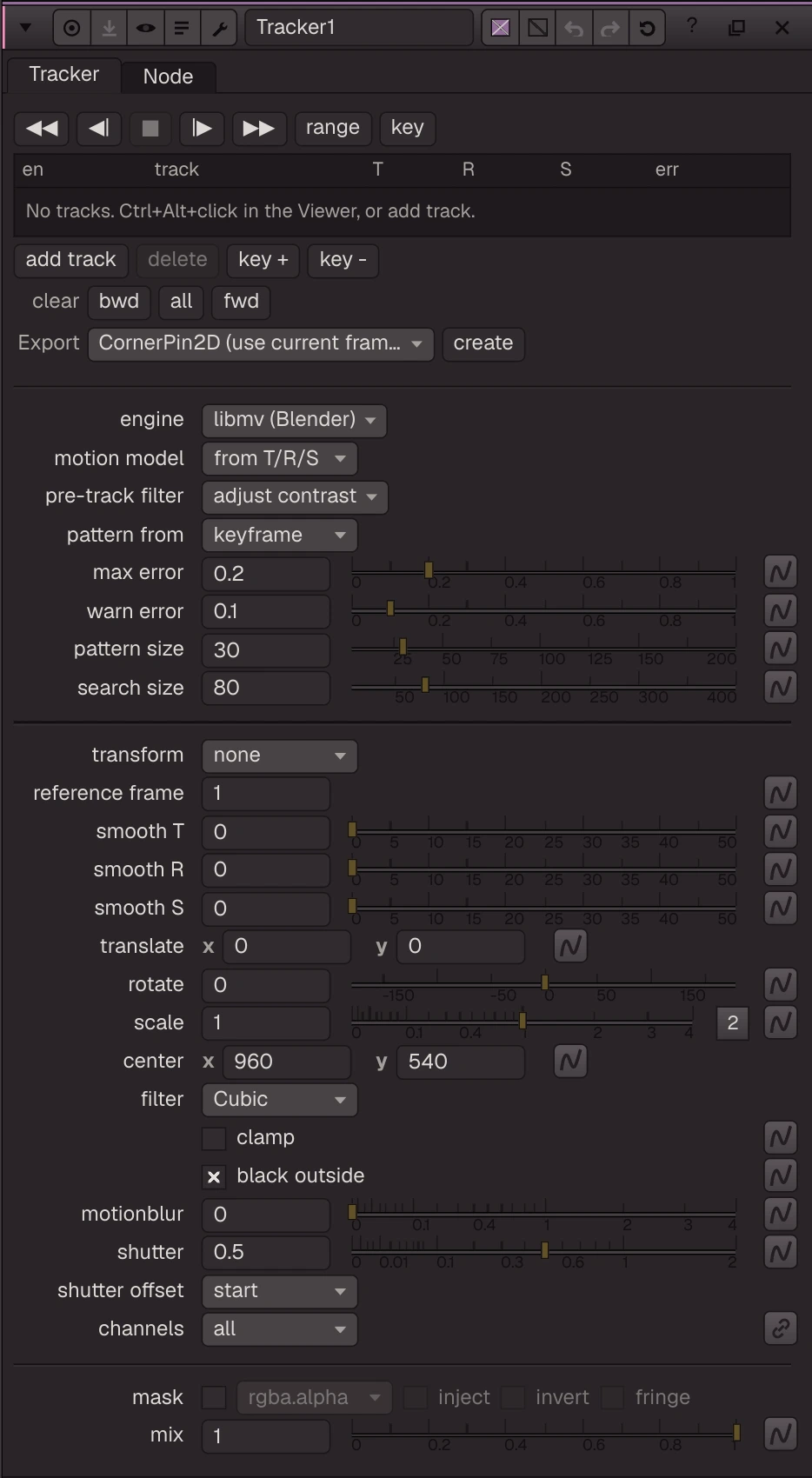Open the engine libmv dropdown
This screenshot has height=1478, width=812.
294,420
